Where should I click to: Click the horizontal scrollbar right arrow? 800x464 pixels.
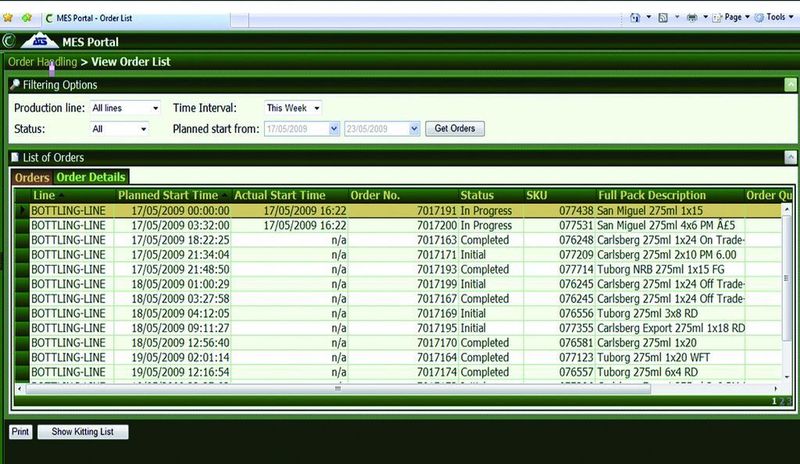[x=776, y=389]
